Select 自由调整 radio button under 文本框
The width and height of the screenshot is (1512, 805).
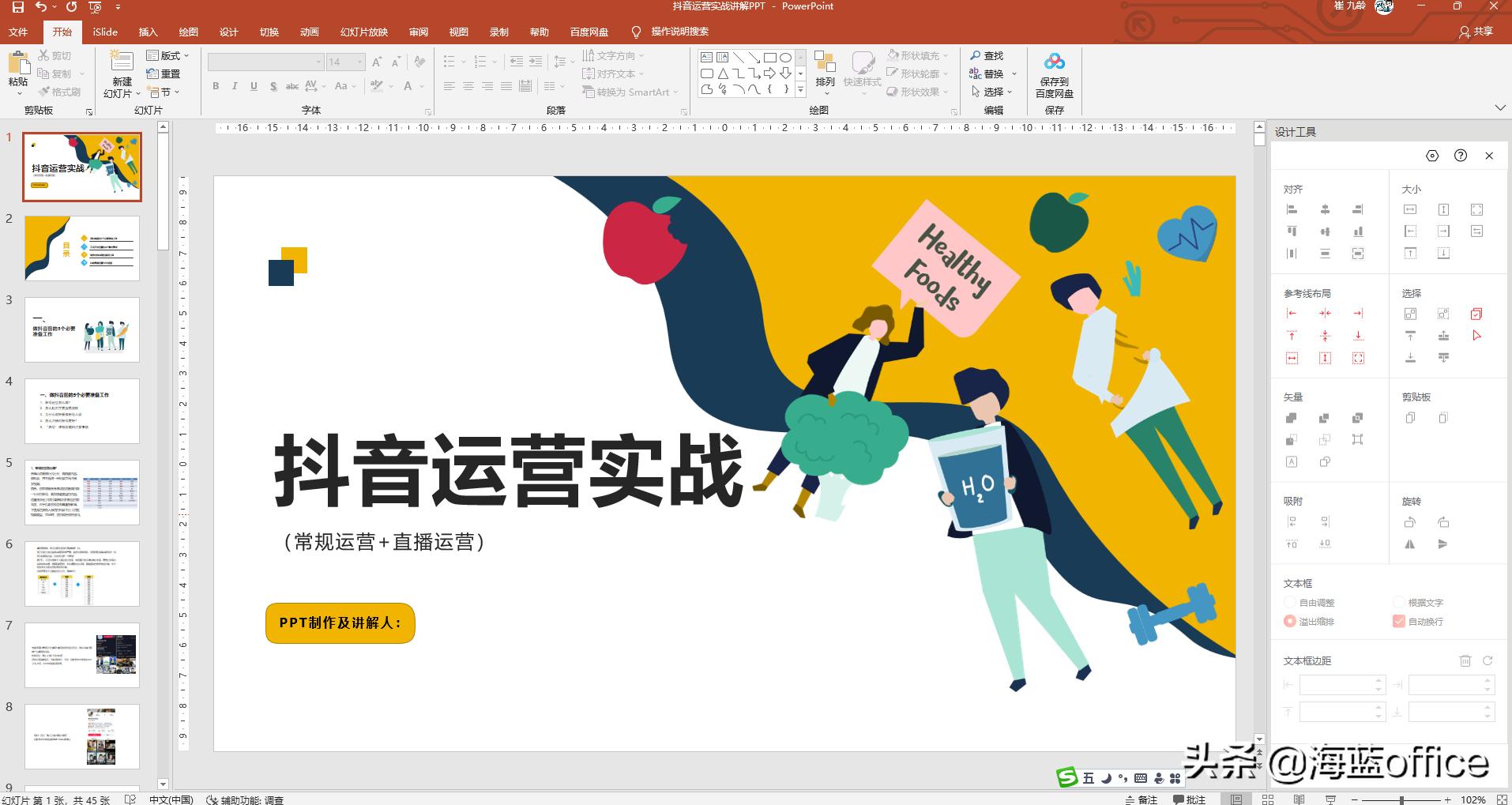click(x=1291, y=602)
